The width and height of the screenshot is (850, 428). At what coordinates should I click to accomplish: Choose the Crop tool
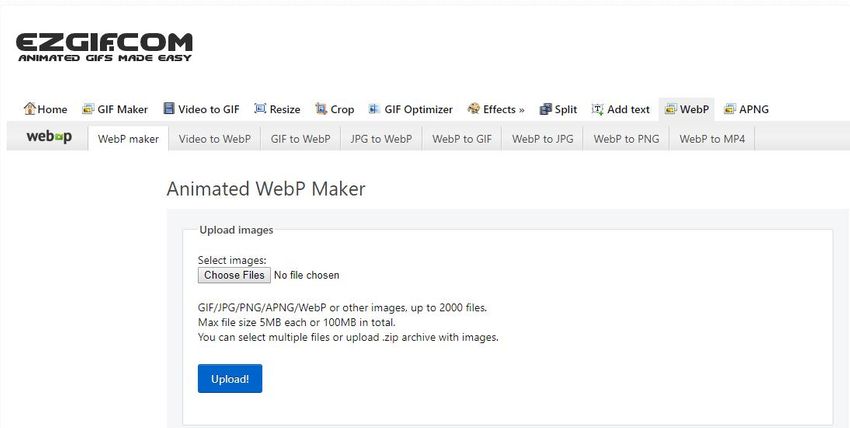[x=334, y=109]
